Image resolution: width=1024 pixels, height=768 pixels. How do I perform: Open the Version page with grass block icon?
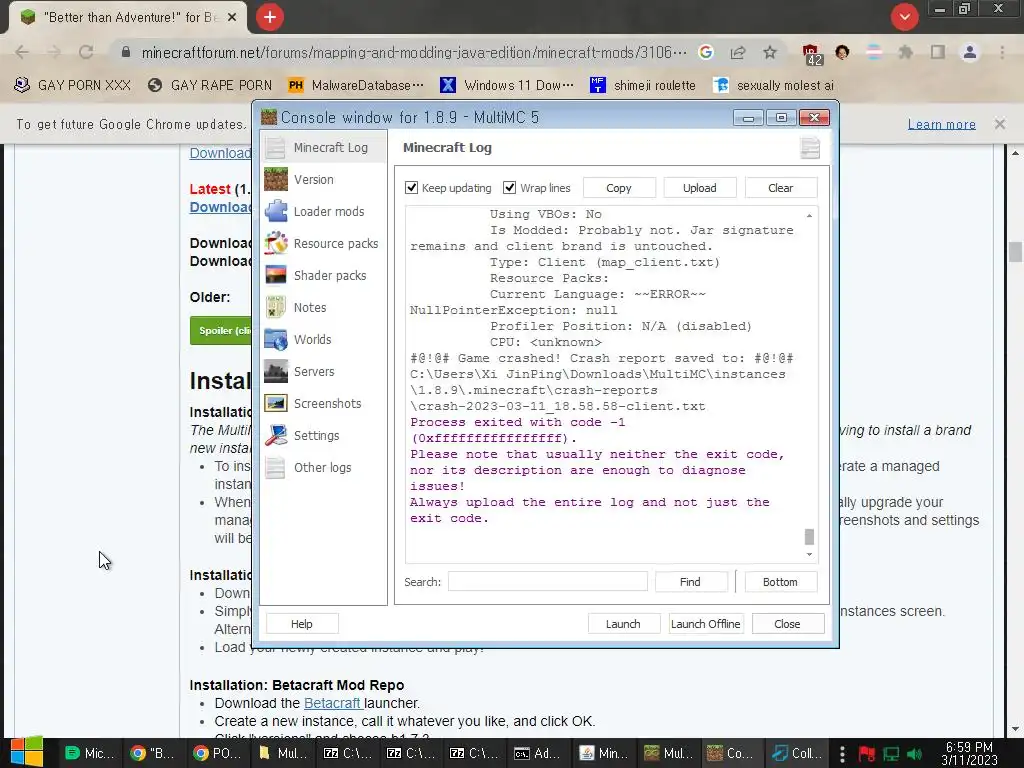pyautogui.click(x=323, y=180)
